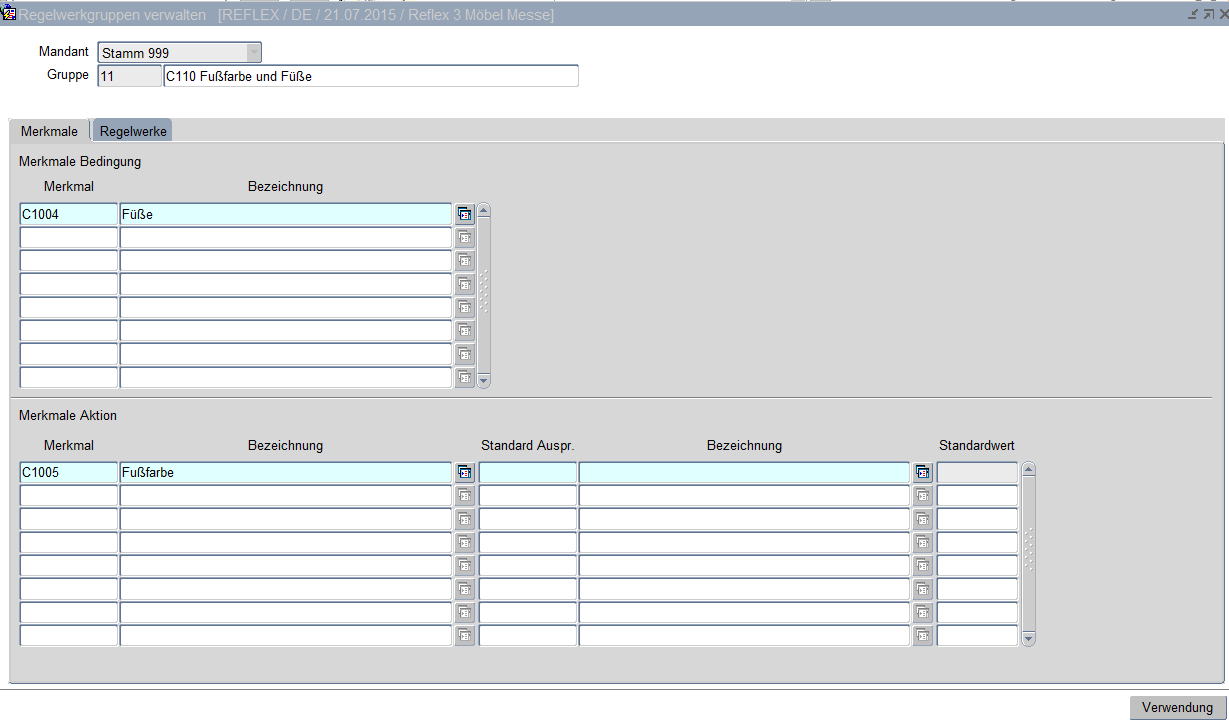Select the Merkmale tab
The width and height of the screenshot is (1229, 722).
(x=49, y=131)
